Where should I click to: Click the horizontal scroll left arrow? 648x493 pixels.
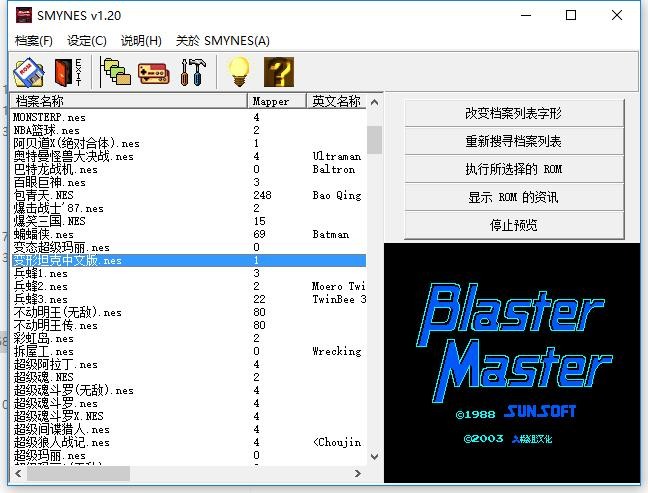point(18,473)
